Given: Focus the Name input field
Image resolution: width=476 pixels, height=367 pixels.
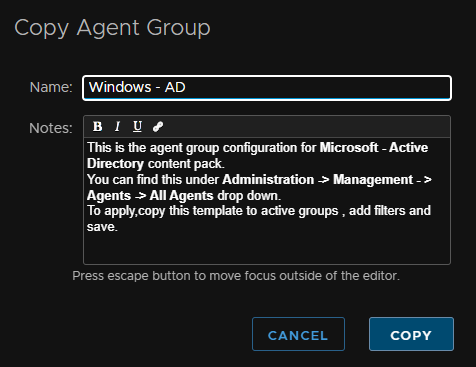Looking at the screenshot, I should click(x=267, y=88).
